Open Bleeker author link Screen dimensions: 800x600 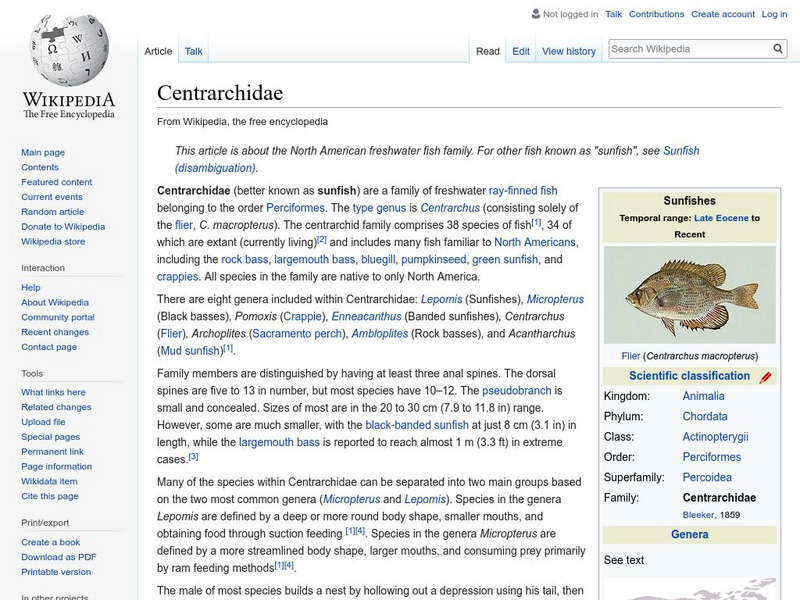pos(698,515)
